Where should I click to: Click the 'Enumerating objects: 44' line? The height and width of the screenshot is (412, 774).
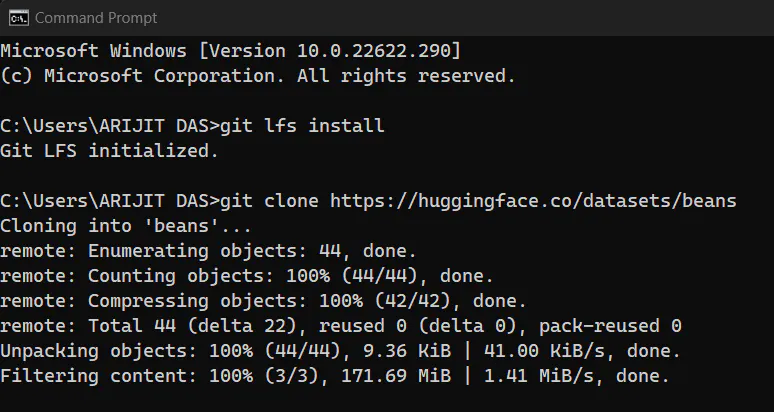(208, 251)
